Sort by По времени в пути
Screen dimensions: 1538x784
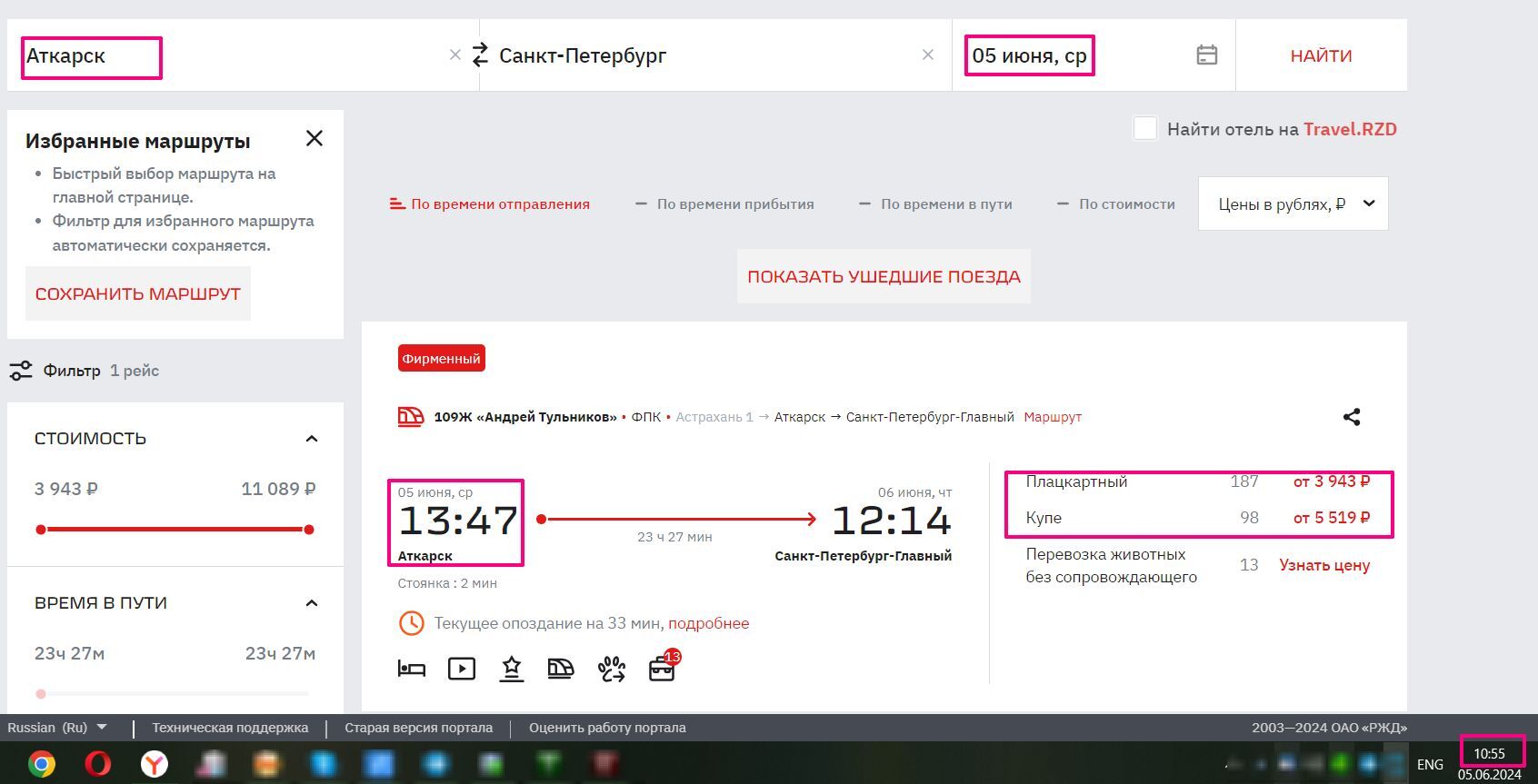[936, 204]
